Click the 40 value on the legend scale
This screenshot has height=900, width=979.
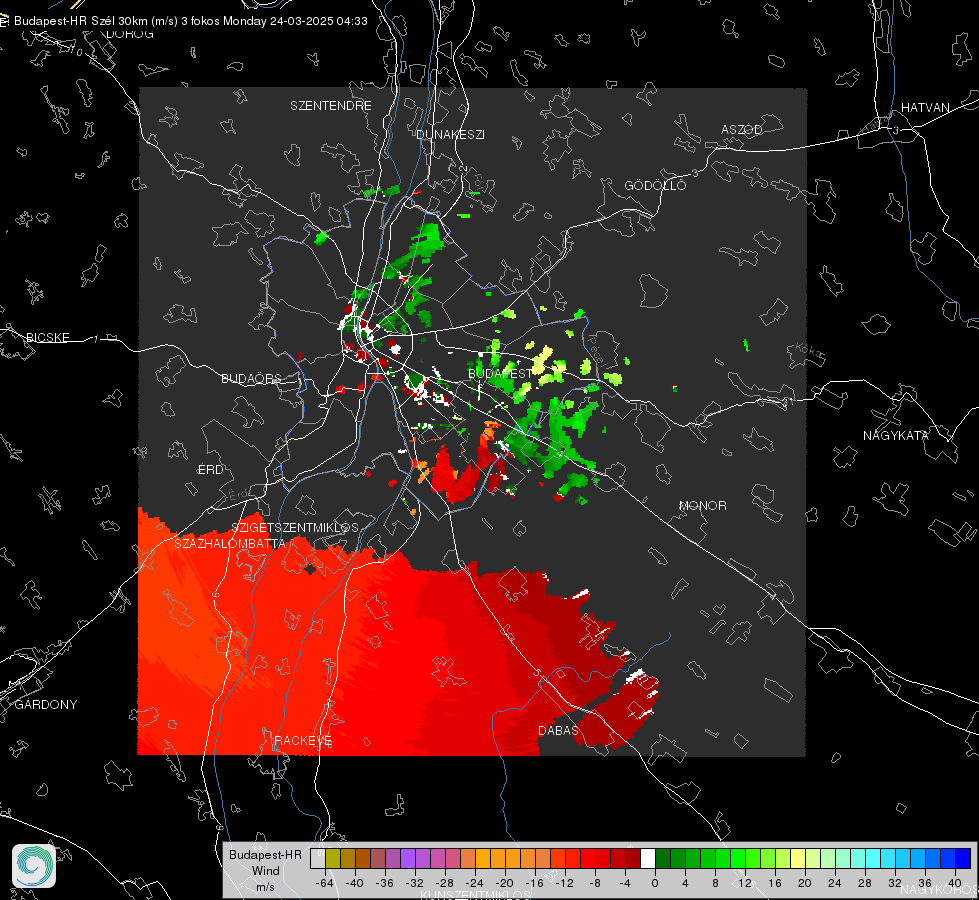coord(955,883)
